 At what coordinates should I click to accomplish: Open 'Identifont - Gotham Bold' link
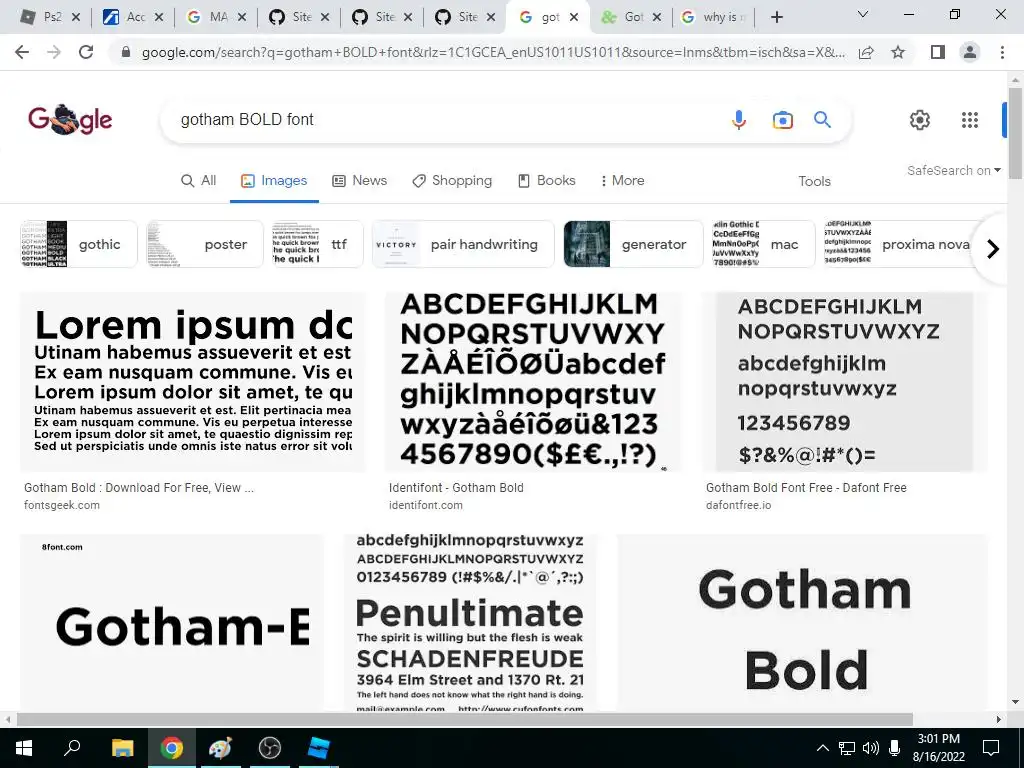pos(456,488)
